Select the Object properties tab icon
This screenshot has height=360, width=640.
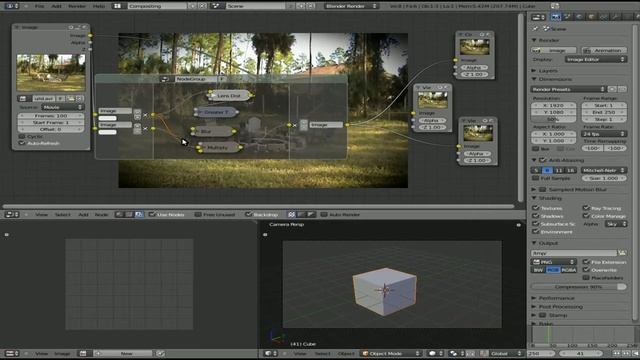tap(591, 17)
